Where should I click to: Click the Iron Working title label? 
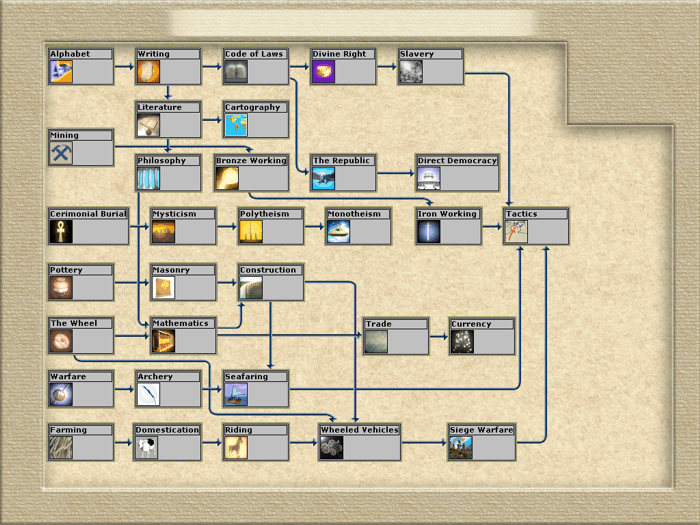pos(447,214)
